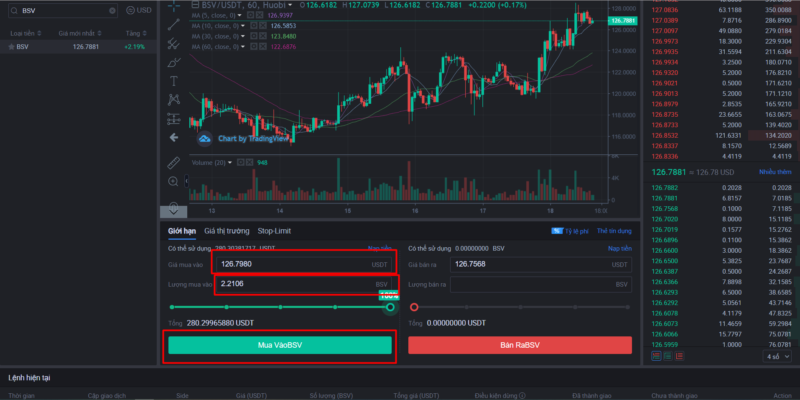Remove the MA (10, close, 0) indicator
The width and height of the screenshot is (800, 400).
point(262,26)
